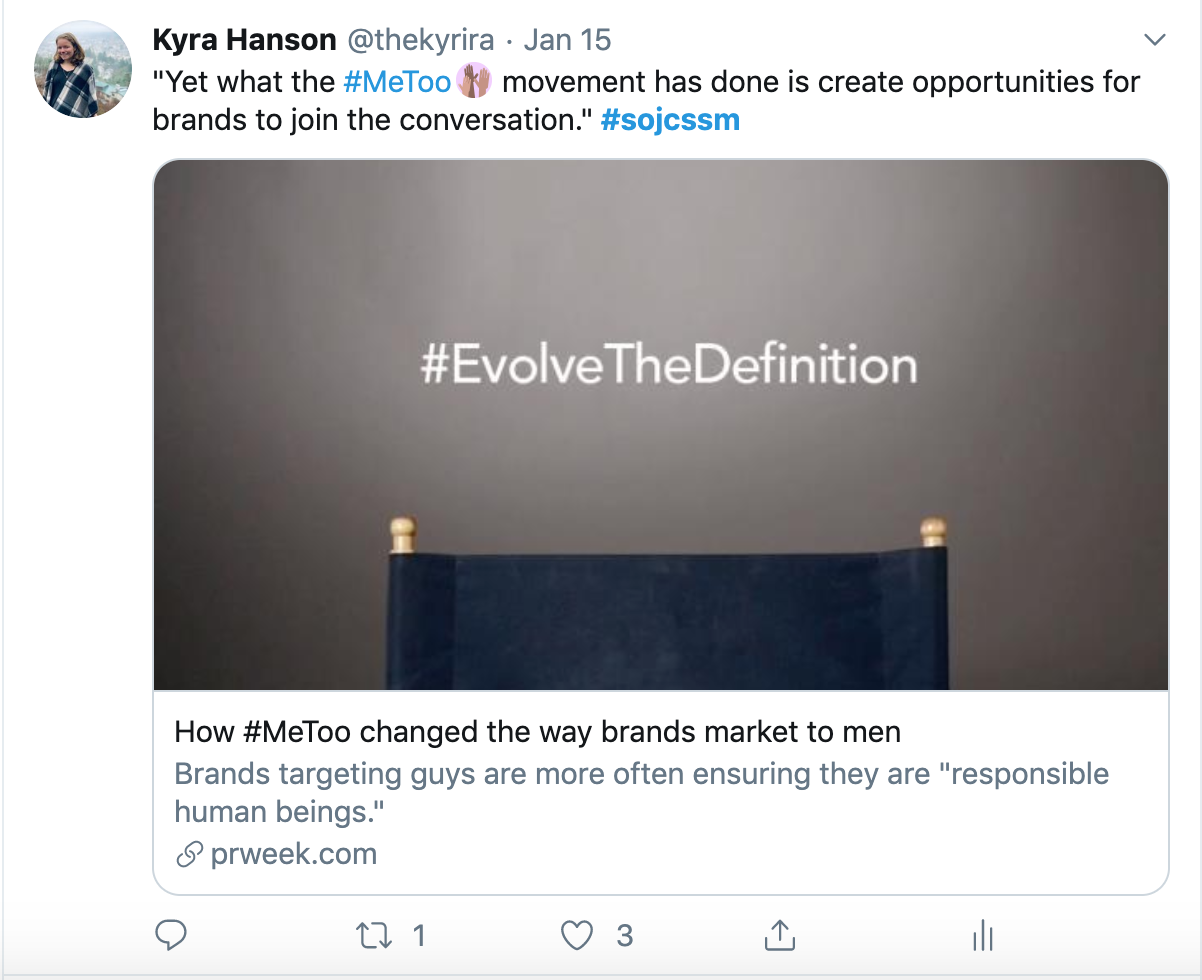Screen dimensions: 1202x980
Task: Click the article headline about brands marketing to men
Action: pos(537,732)
